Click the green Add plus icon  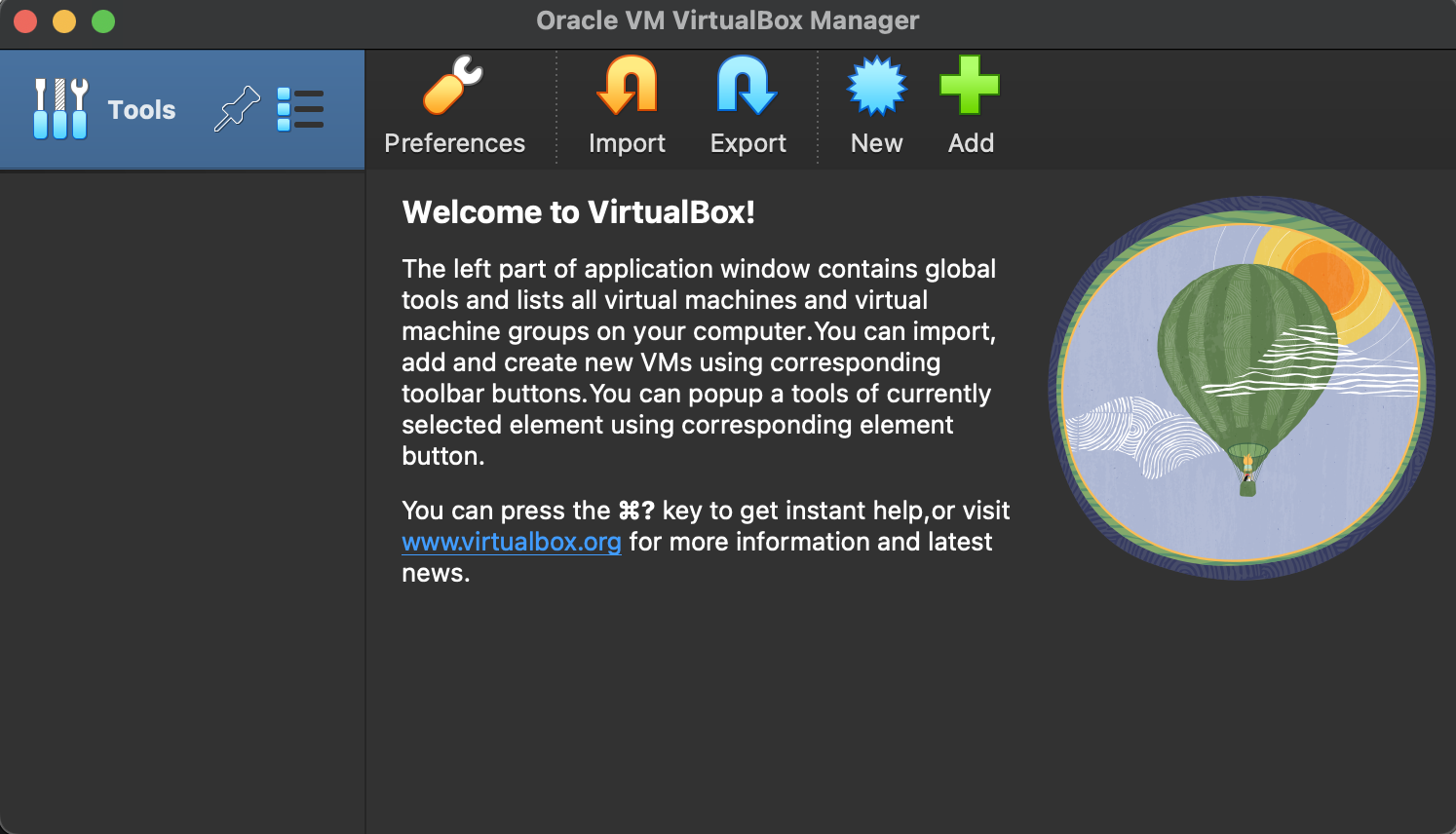tap(970, 86)
